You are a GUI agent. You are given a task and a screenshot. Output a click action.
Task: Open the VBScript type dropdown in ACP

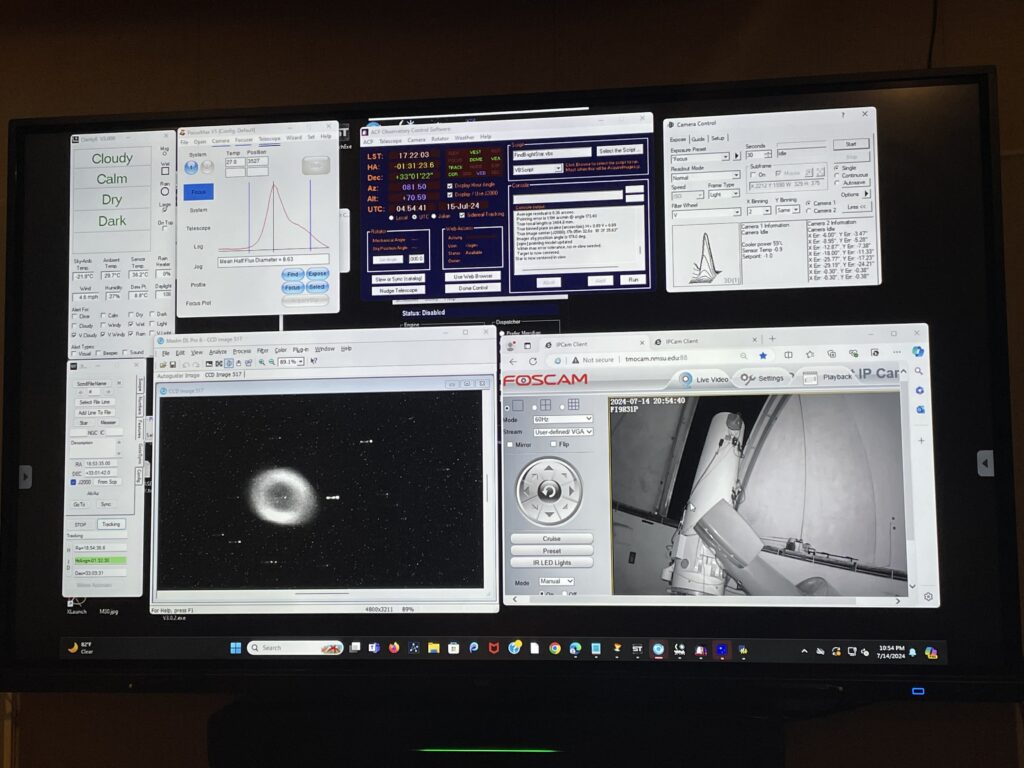537,169
